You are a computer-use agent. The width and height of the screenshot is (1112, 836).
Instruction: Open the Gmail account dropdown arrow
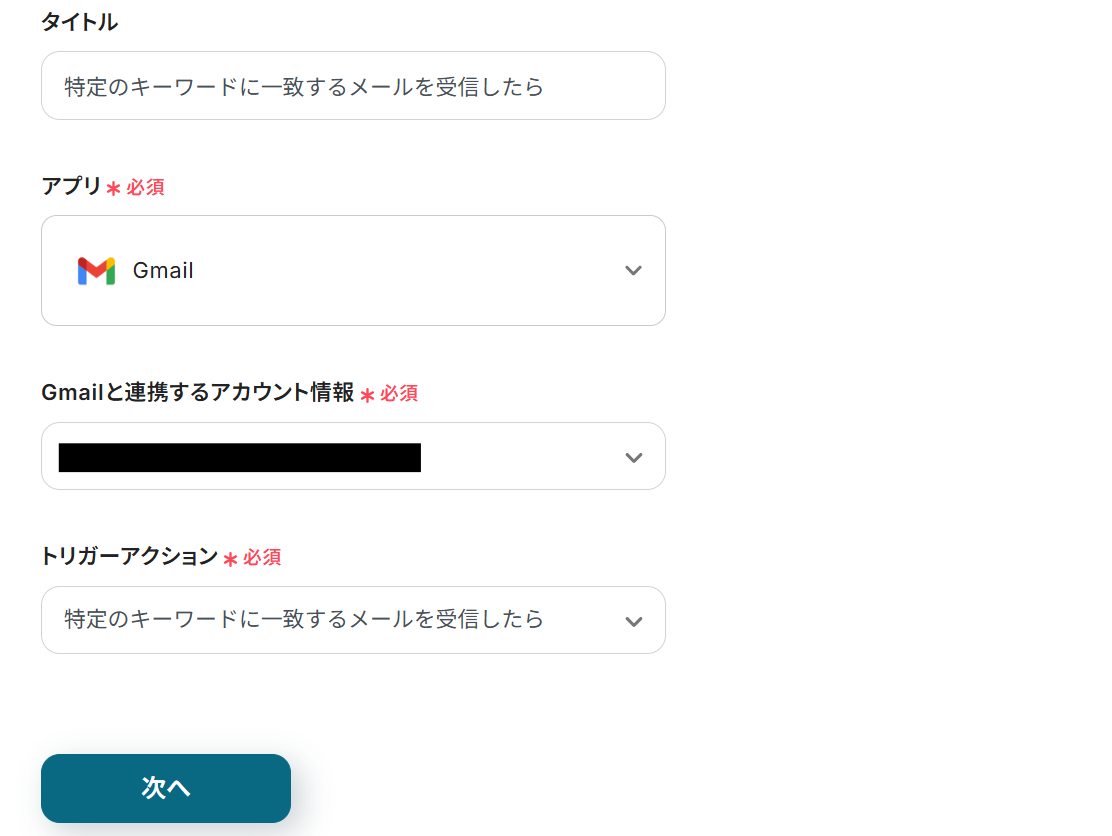[633, 457]
